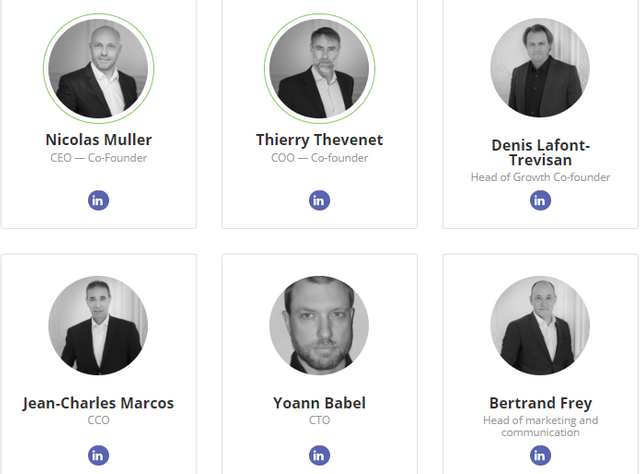The width and height of the screenshot is (640, 474).
Task: Open the LinkedIn icon under Nicolas Muller
Action: pos(98,200)
